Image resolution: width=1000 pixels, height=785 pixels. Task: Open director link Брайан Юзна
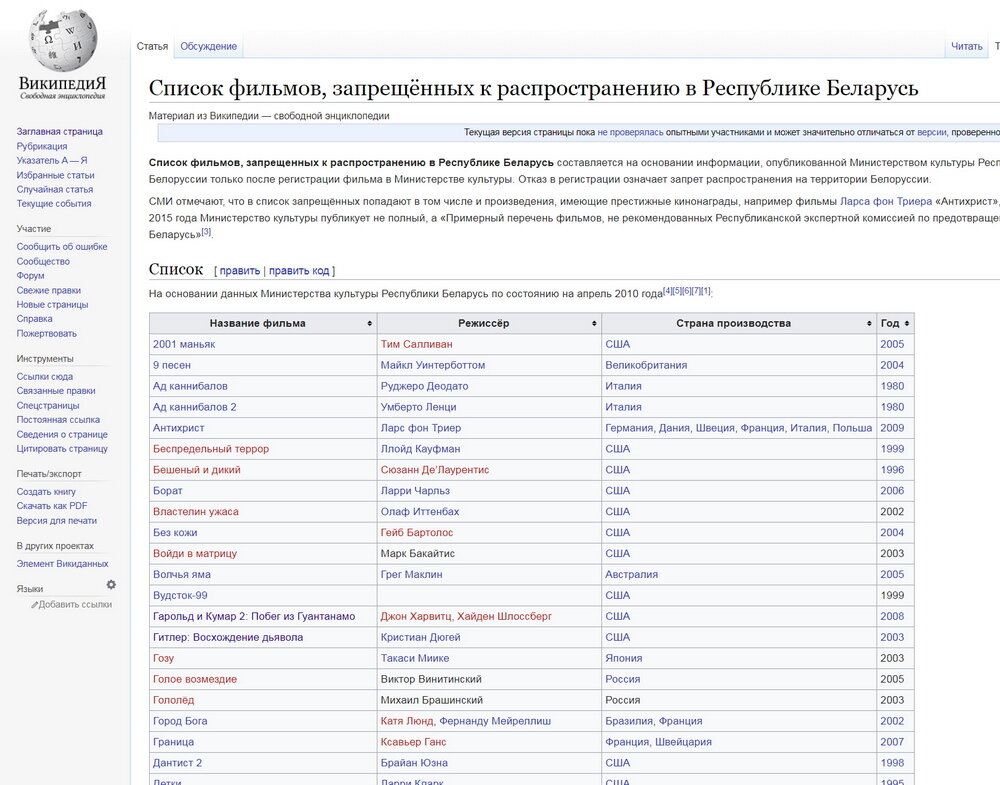pyautogui.click(x=414, y=763)
